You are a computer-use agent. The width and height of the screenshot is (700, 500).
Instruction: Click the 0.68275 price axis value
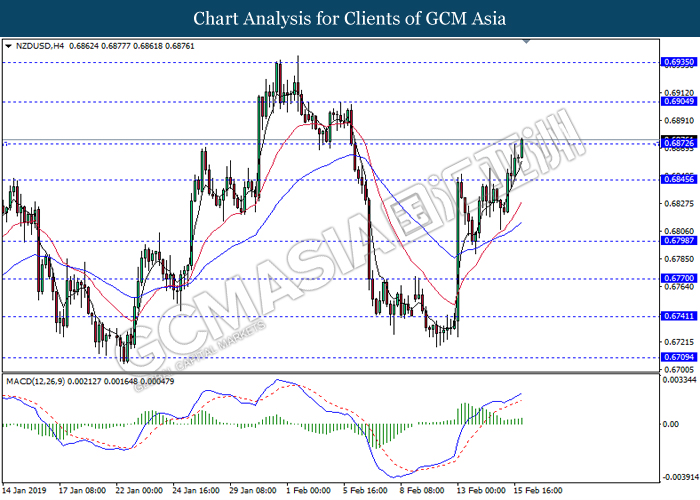[679, 204]
